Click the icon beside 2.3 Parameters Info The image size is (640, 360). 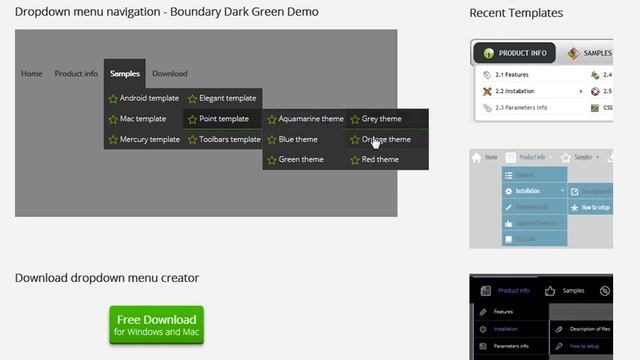pos(487,108)
